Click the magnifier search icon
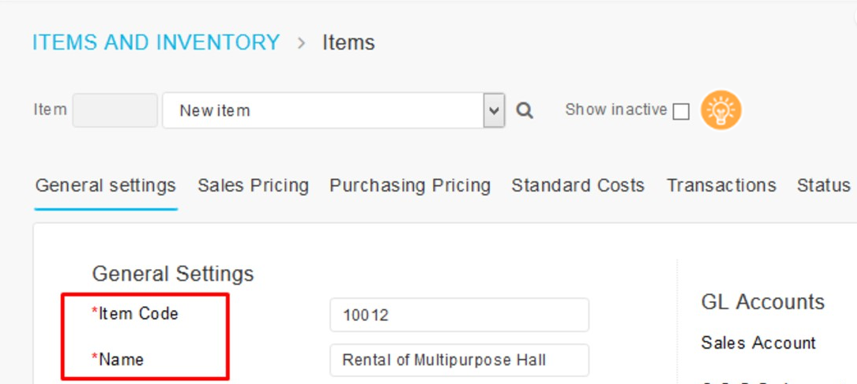This screenshot has height=384, width=857. coord(525,111)
